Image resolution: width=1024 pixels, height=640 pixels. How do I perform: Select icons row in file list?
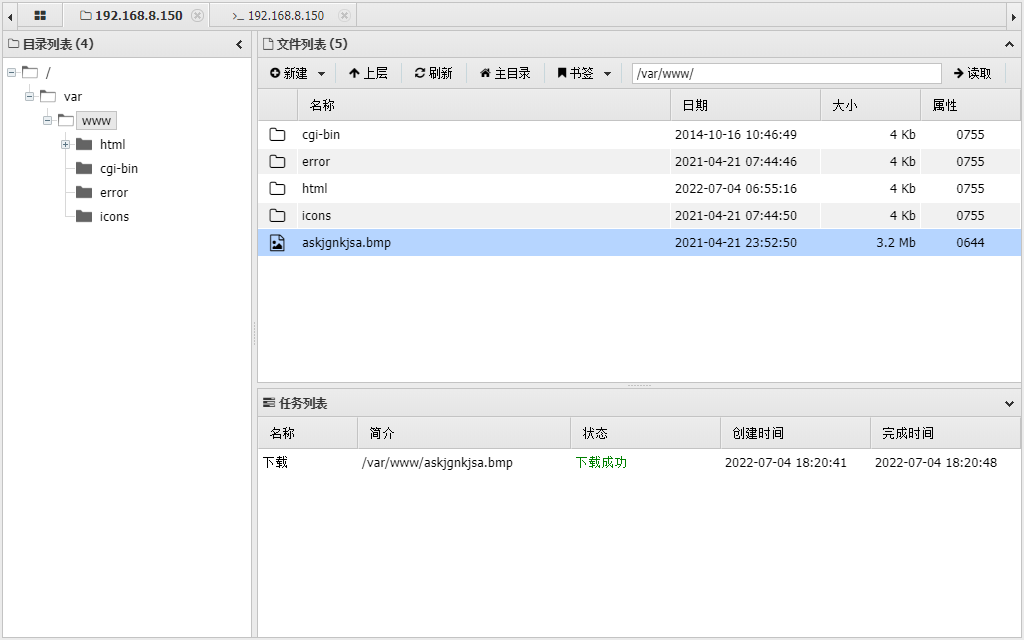click(x=639, y=216)
